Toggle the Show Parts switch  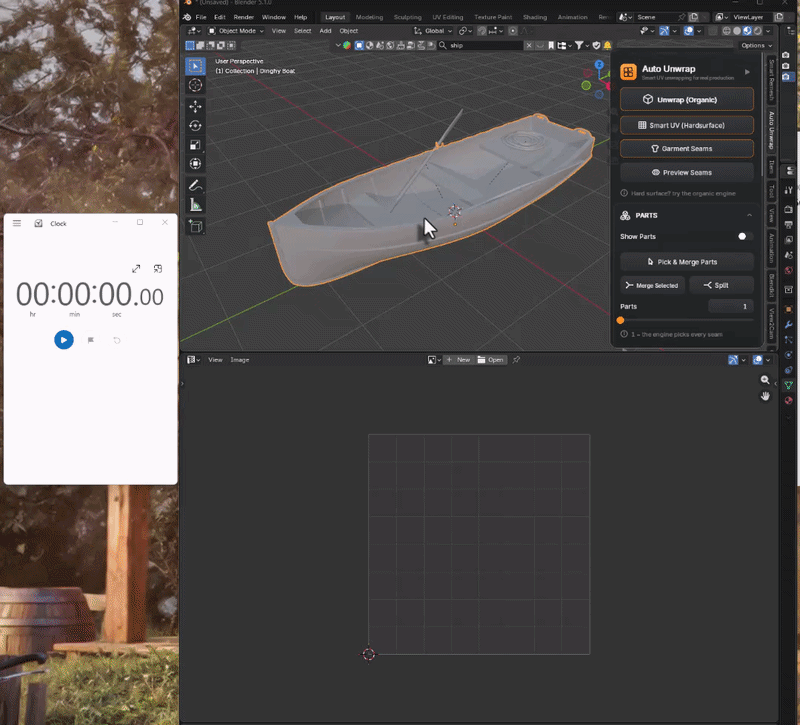[x=744, y=236]
